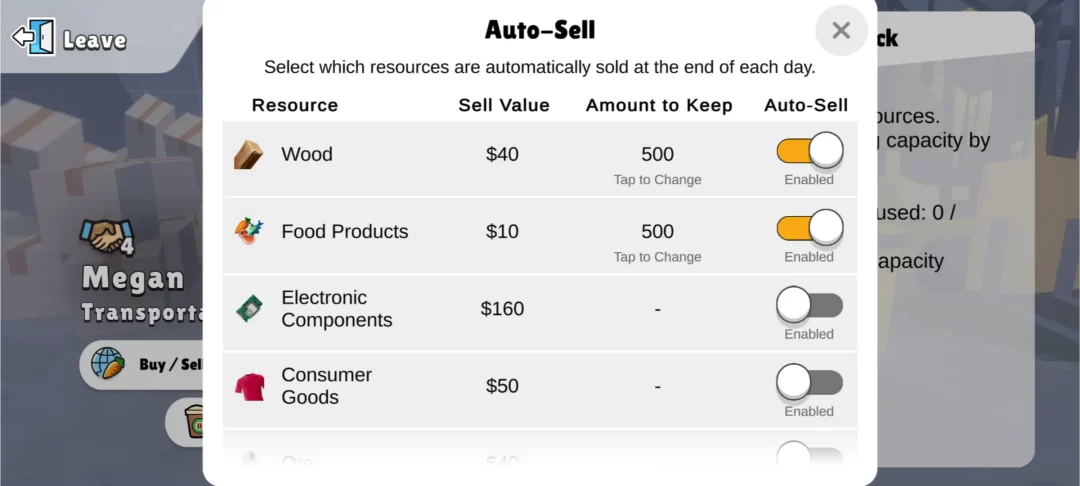Switch on Consumer Goods auto-sell
This screenshot has width=1080, height=486.
click(x=809, y=382)
